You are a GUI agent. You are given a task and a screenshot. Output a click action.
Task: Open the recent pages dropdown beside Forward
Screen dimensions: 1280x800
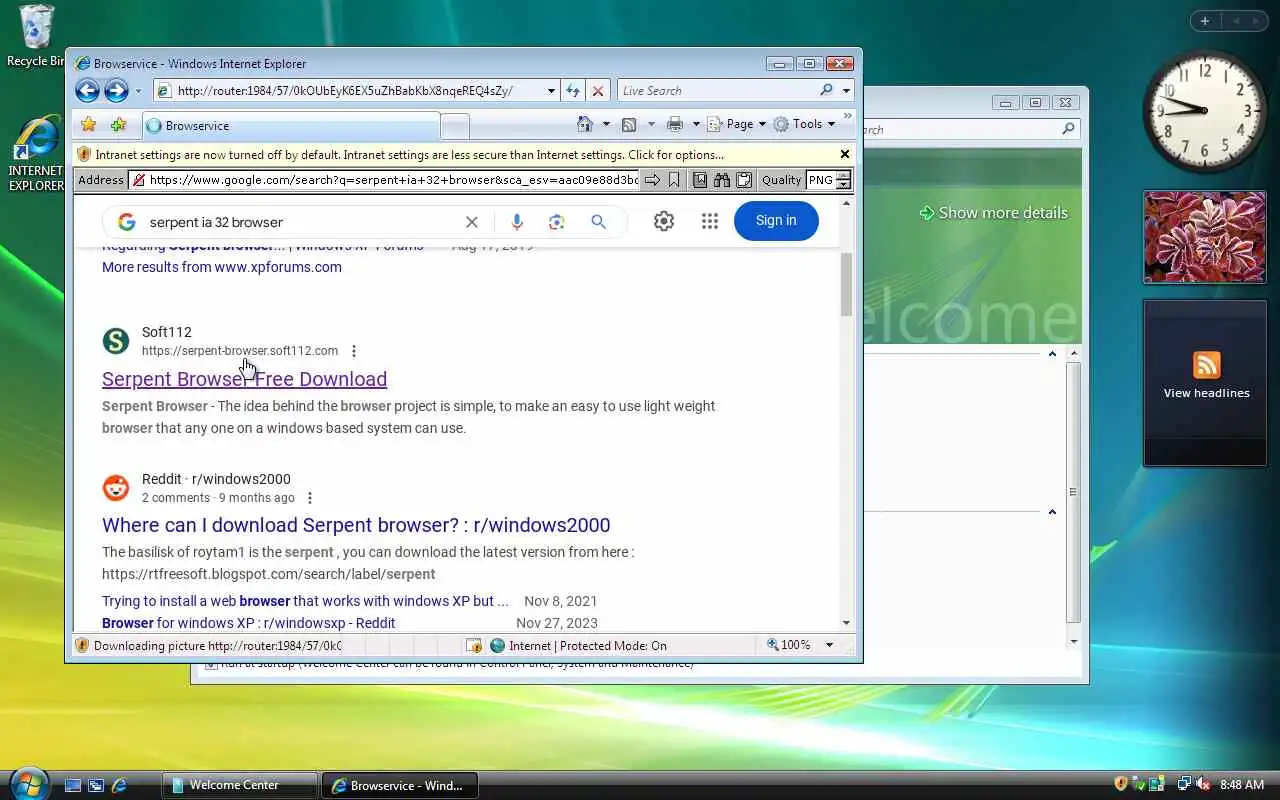click(x=138, y=91)
